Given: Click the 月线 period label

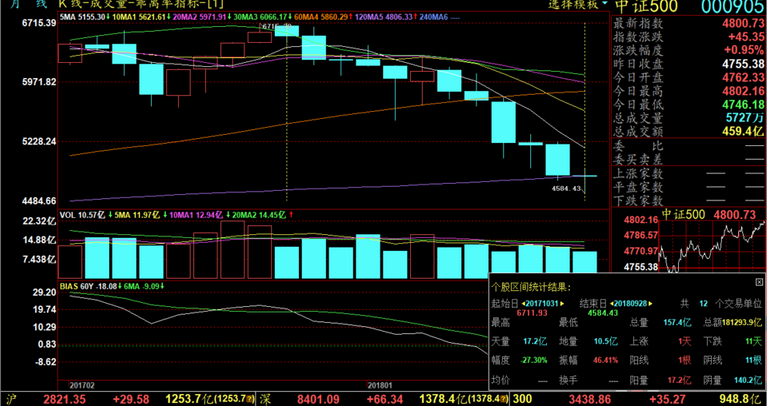Looking at the screenshot, I should [29, 4].
